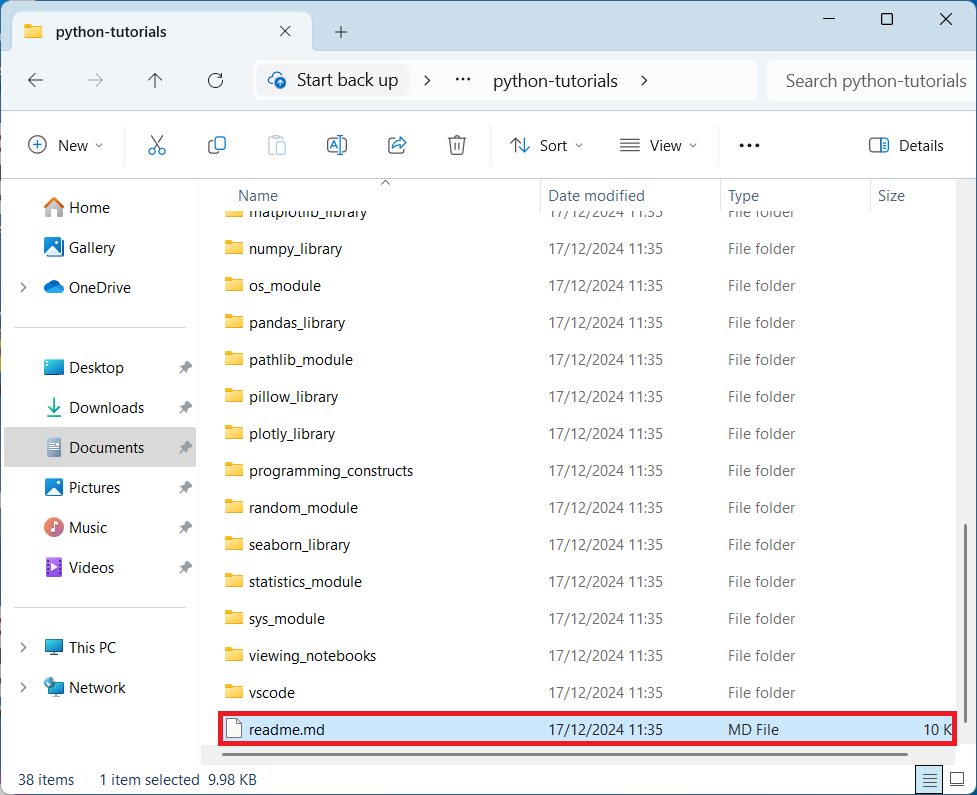This screenshot has width=977, height=795.
Task: Click the Cut scissors icon
Action: [157, 145]
